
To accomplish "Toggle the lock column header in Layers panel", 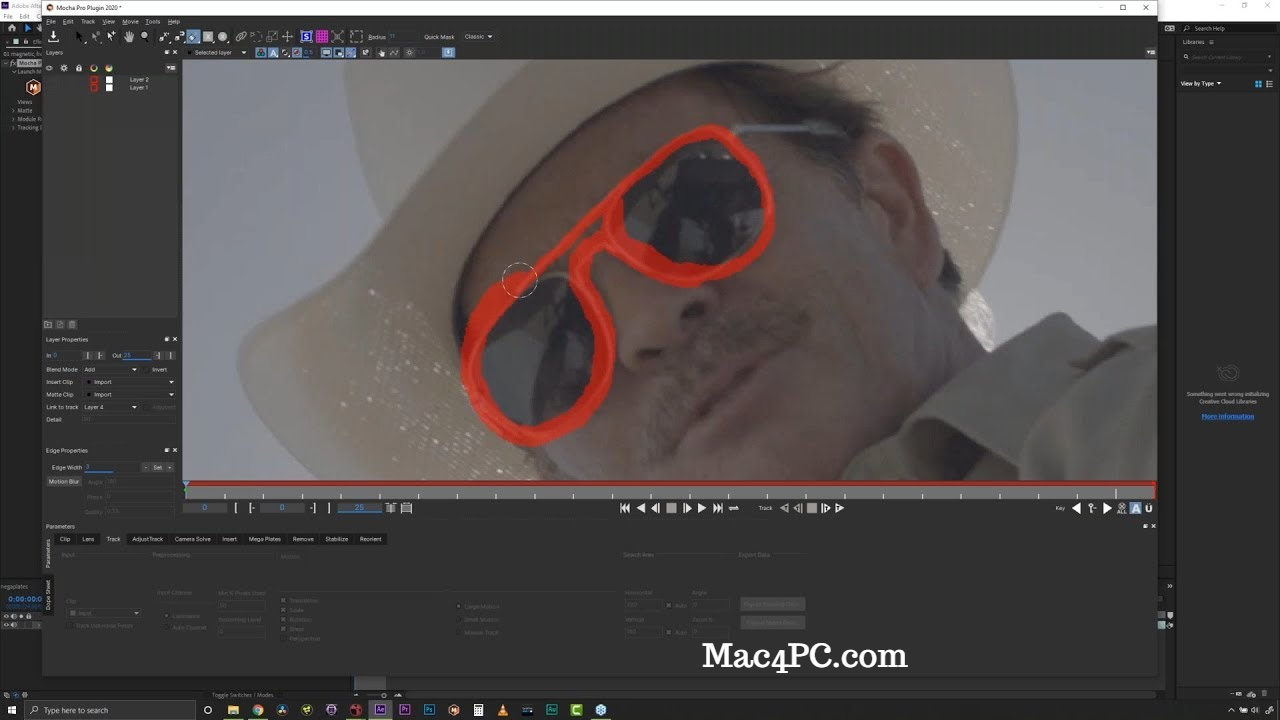I will click(x=79, y=68).
